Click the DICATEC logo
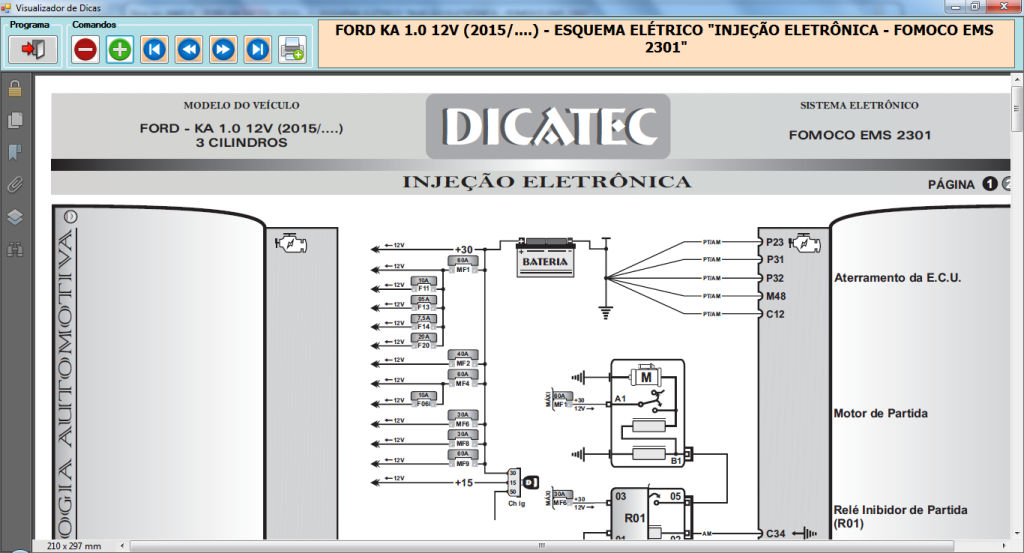Screen dimensions: 1024x553 (x=549, y=127)
